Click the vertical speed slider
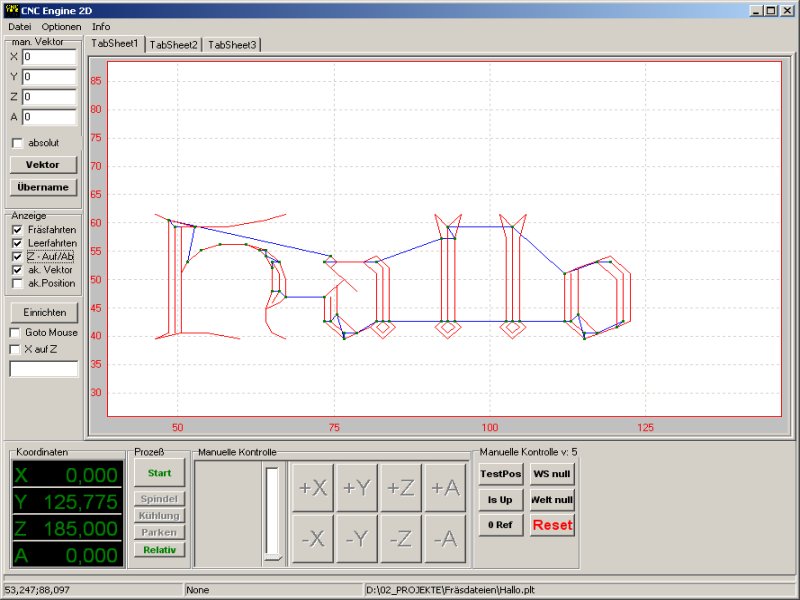 [272, 513]
